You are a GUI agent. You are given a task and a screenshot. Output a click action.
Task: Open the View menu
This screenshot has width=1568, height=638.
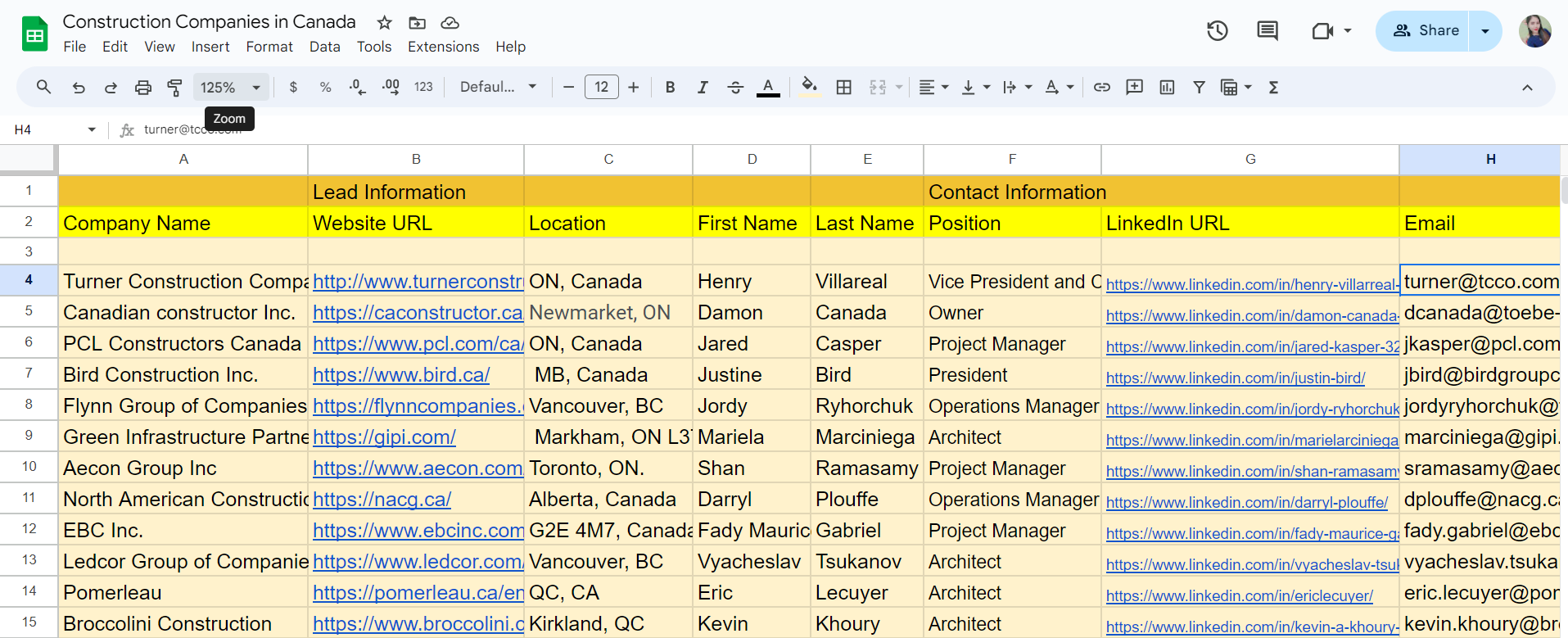coord(160,47)
